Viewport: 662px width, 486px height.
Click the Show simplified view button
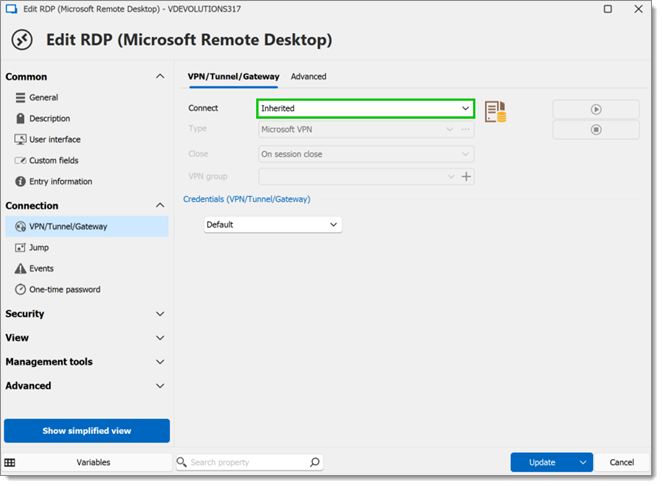click(87, 431)
